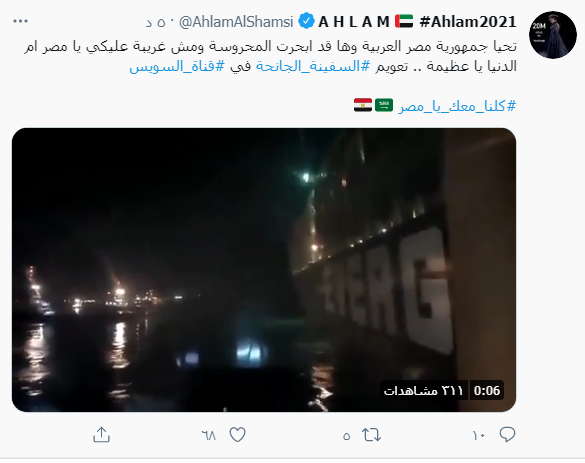585x463 pixels.
Task: Click the like count number
Action: tap(209, 435)
